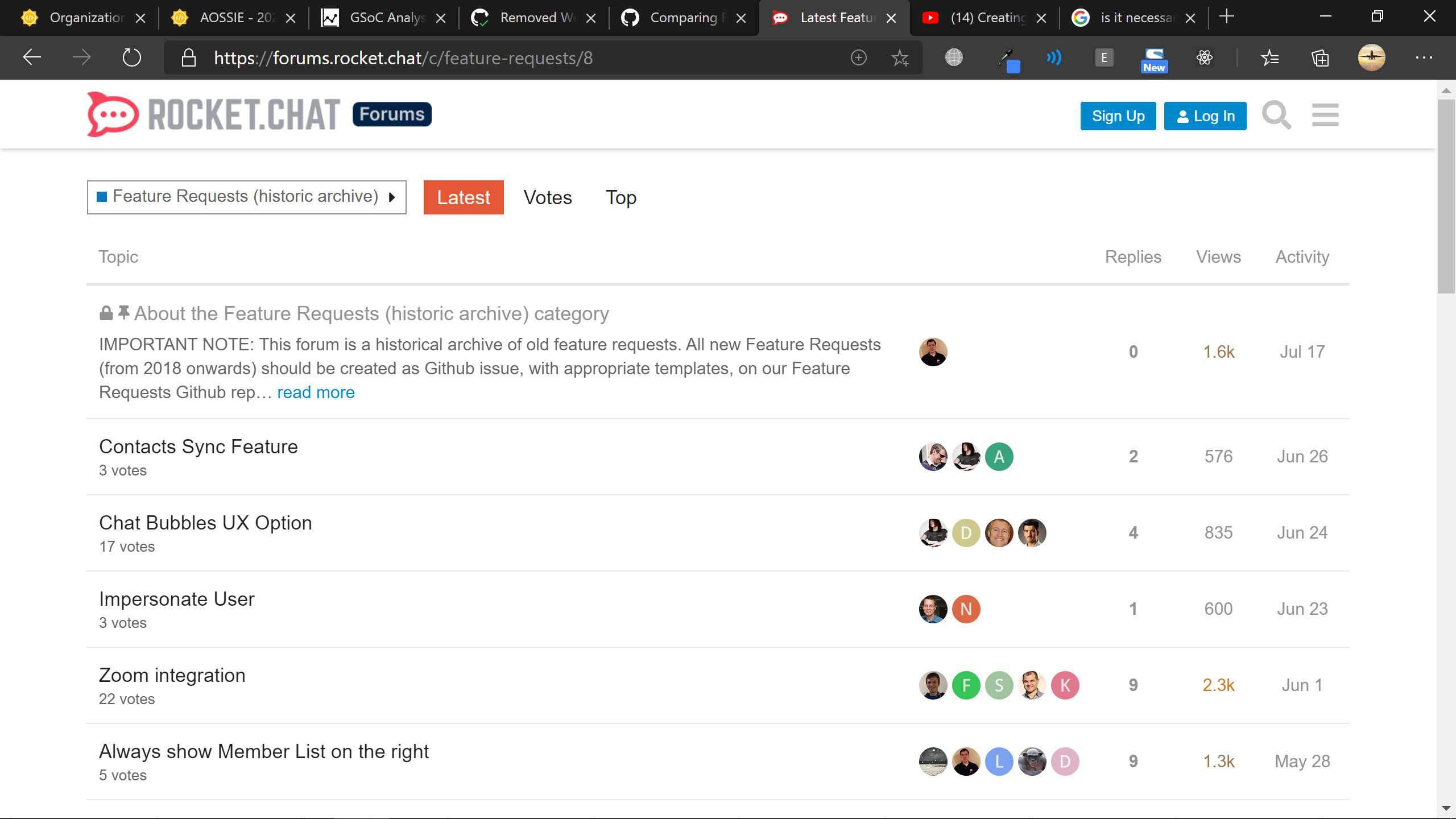Open the hamburger menu icon
This screenshot has width=1456, height=819.
tap(1325, 115)
